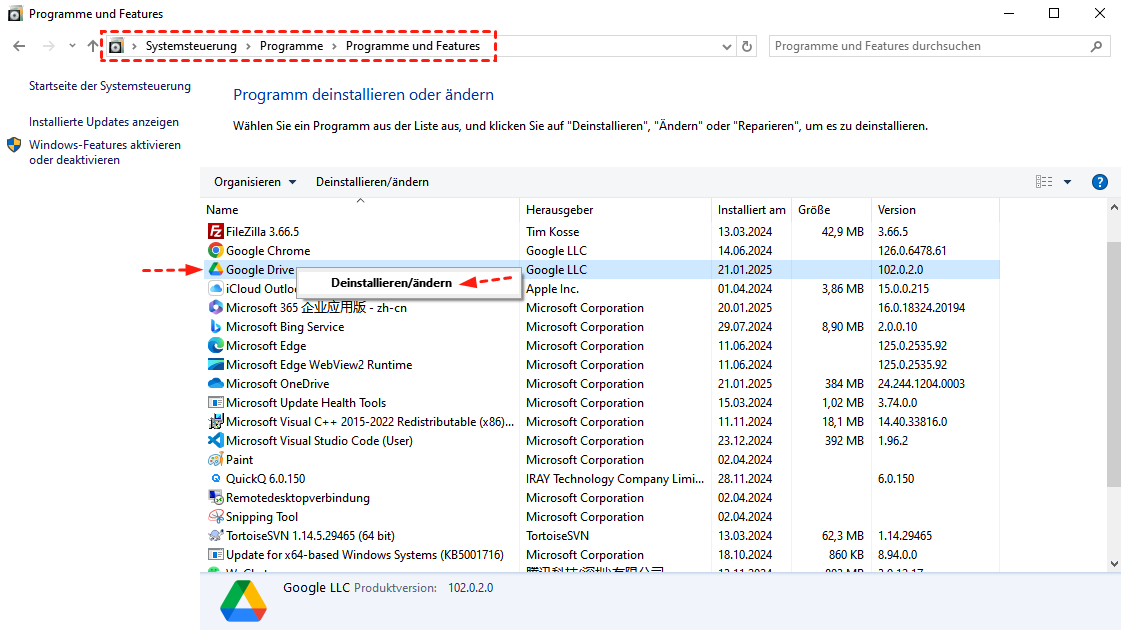Click the 860 KB size cell
This screenshot has width=1121, height=630.
pos(846,555)
